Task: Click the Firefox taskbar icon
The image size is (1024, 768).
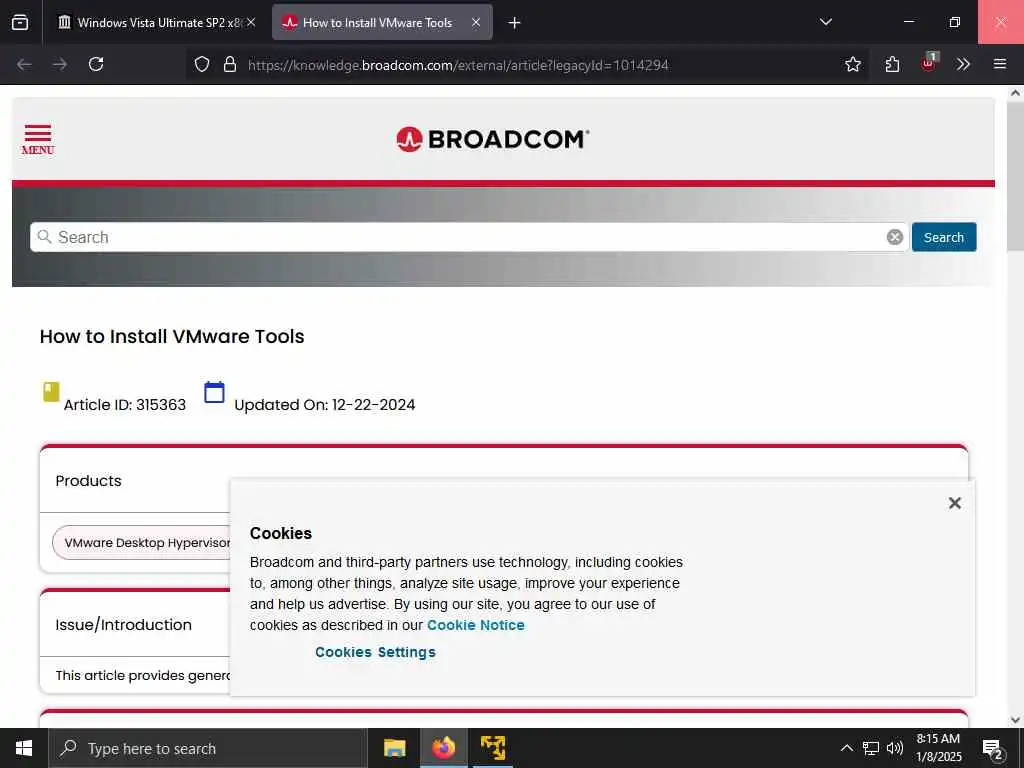Action: click(443, 748)
